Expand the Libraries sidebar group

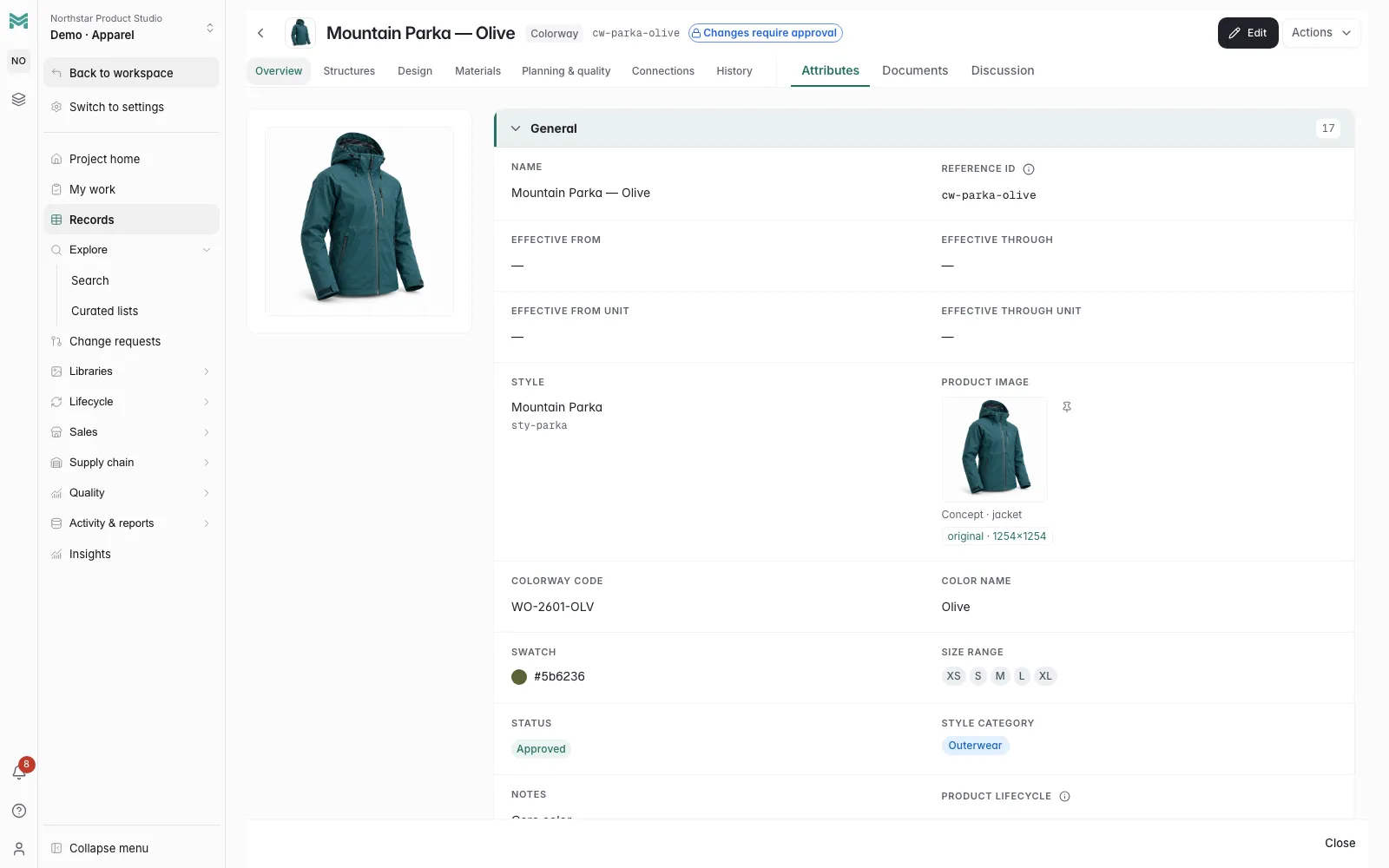[x=131, y=372]
